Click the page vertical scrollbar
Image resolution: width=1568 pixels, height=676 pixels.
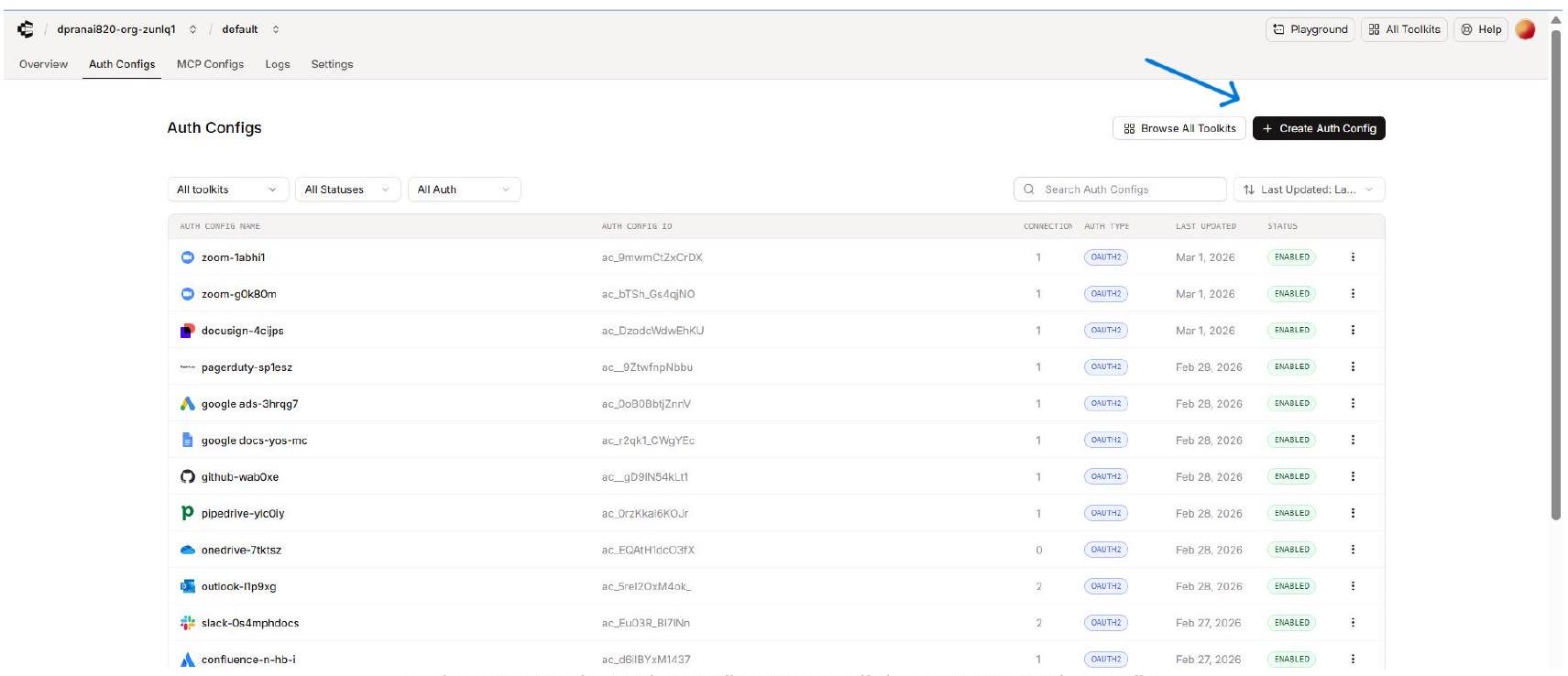point(1556,275)
